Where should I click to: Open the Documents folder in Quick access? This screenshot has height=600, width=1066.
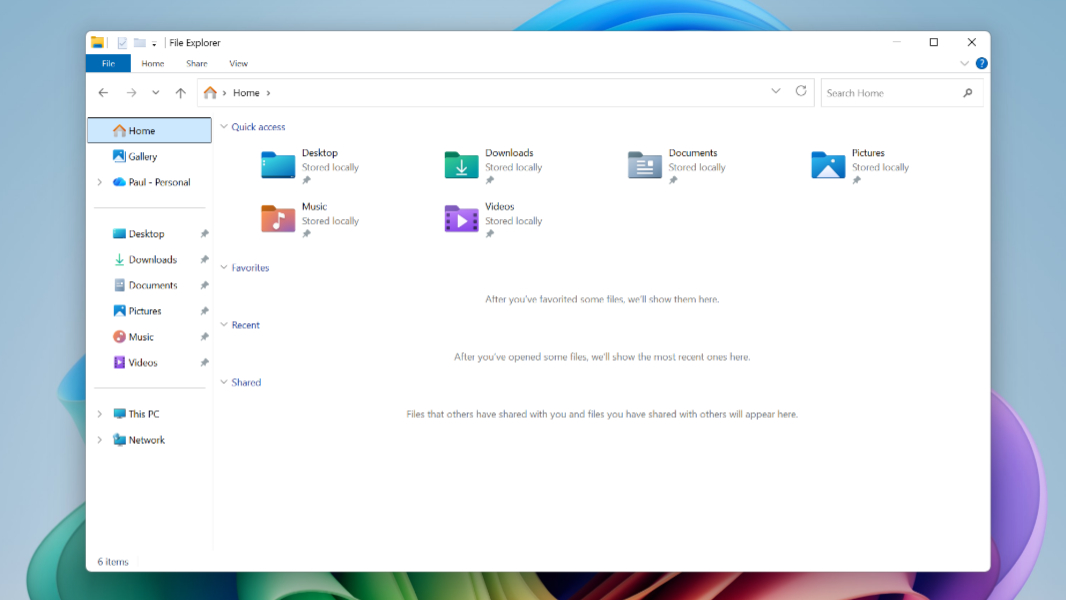(645, 165)
